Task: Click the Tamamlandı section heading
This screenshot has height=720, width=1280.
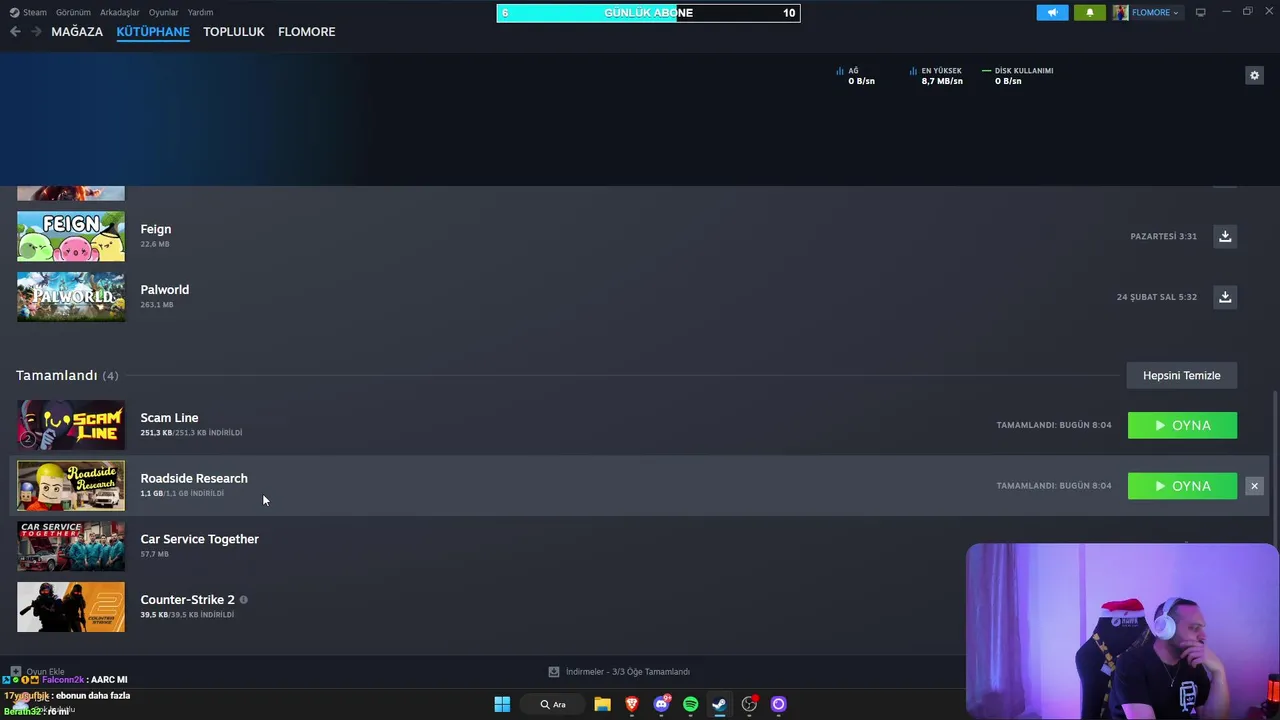Action: tap(57, 375)
